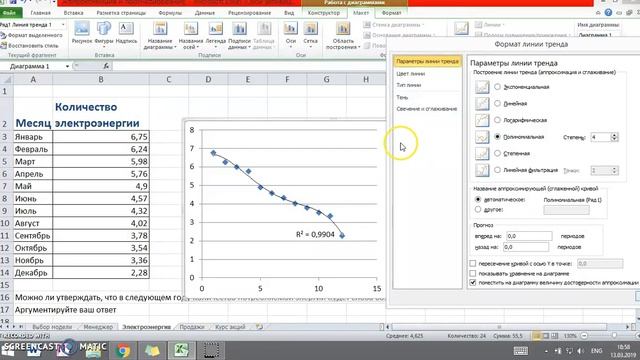The width and height of the screenshot is (640, 360).
Task: Click Восстановить стиль button
Action: tap(30, 46)
